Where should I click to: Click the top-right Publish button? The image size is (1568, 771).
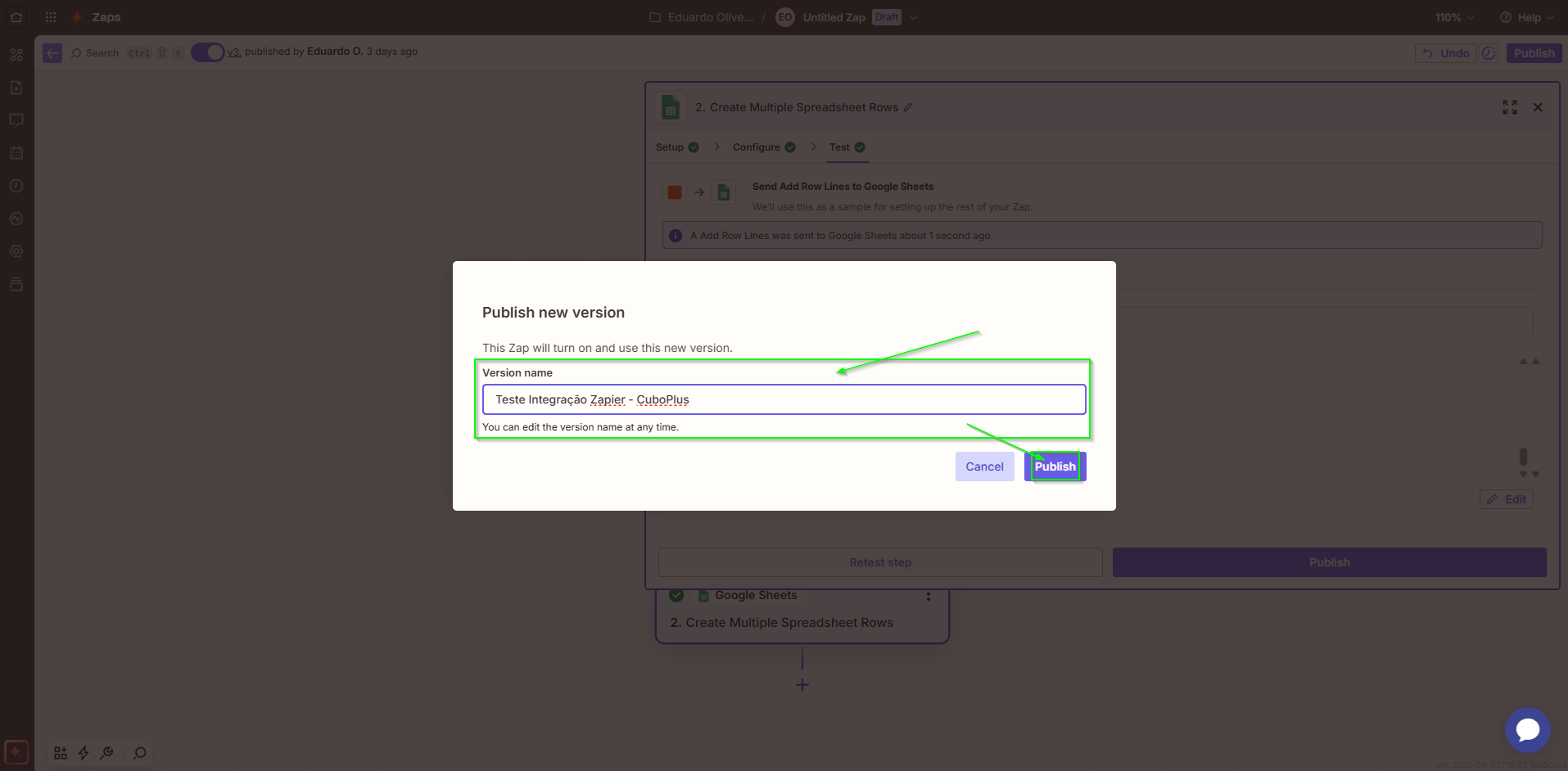(x=1534, y=53)
